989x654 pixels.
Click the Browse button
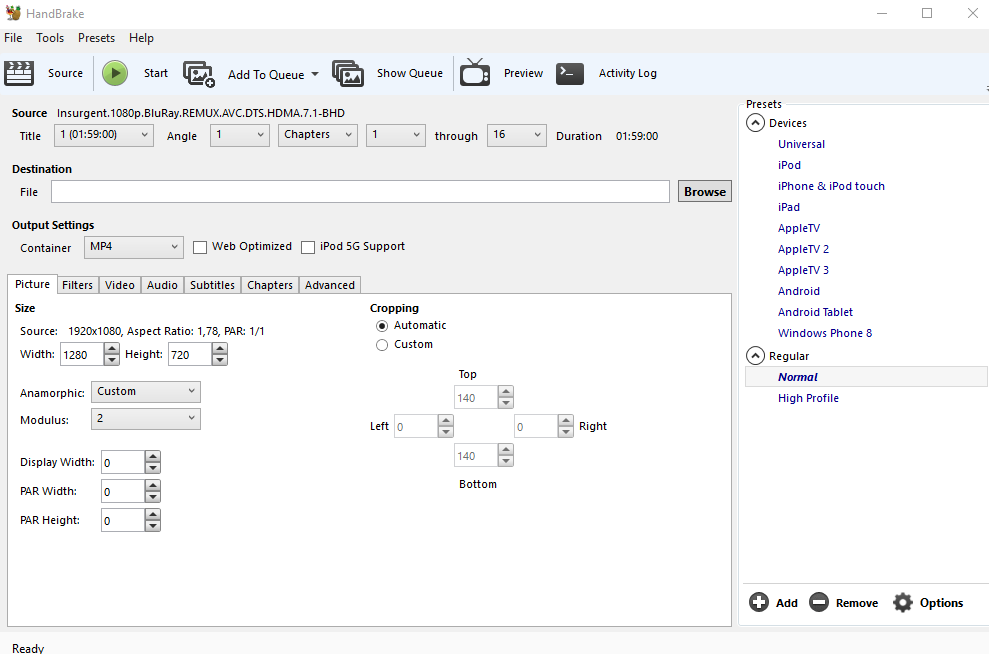tap(705, 192)
